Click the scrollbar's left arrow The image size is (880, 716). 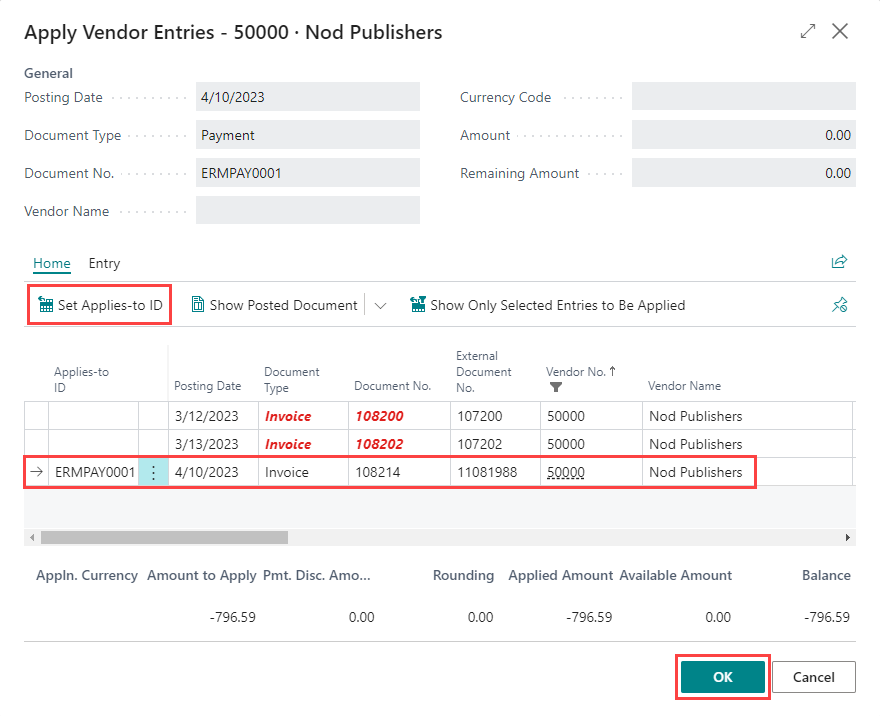tap(32, 538)
